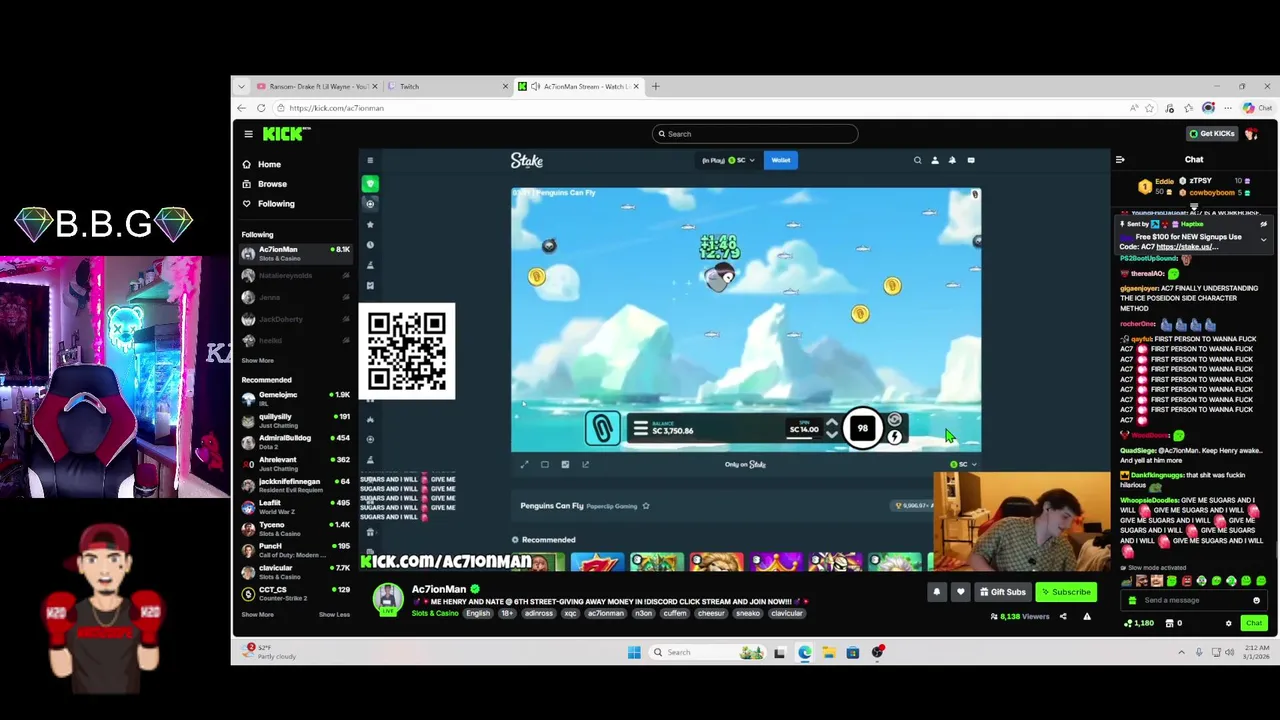Enter game fullscreen mode icon
The image size is (1280, 720).
click(x=524, y=464)
